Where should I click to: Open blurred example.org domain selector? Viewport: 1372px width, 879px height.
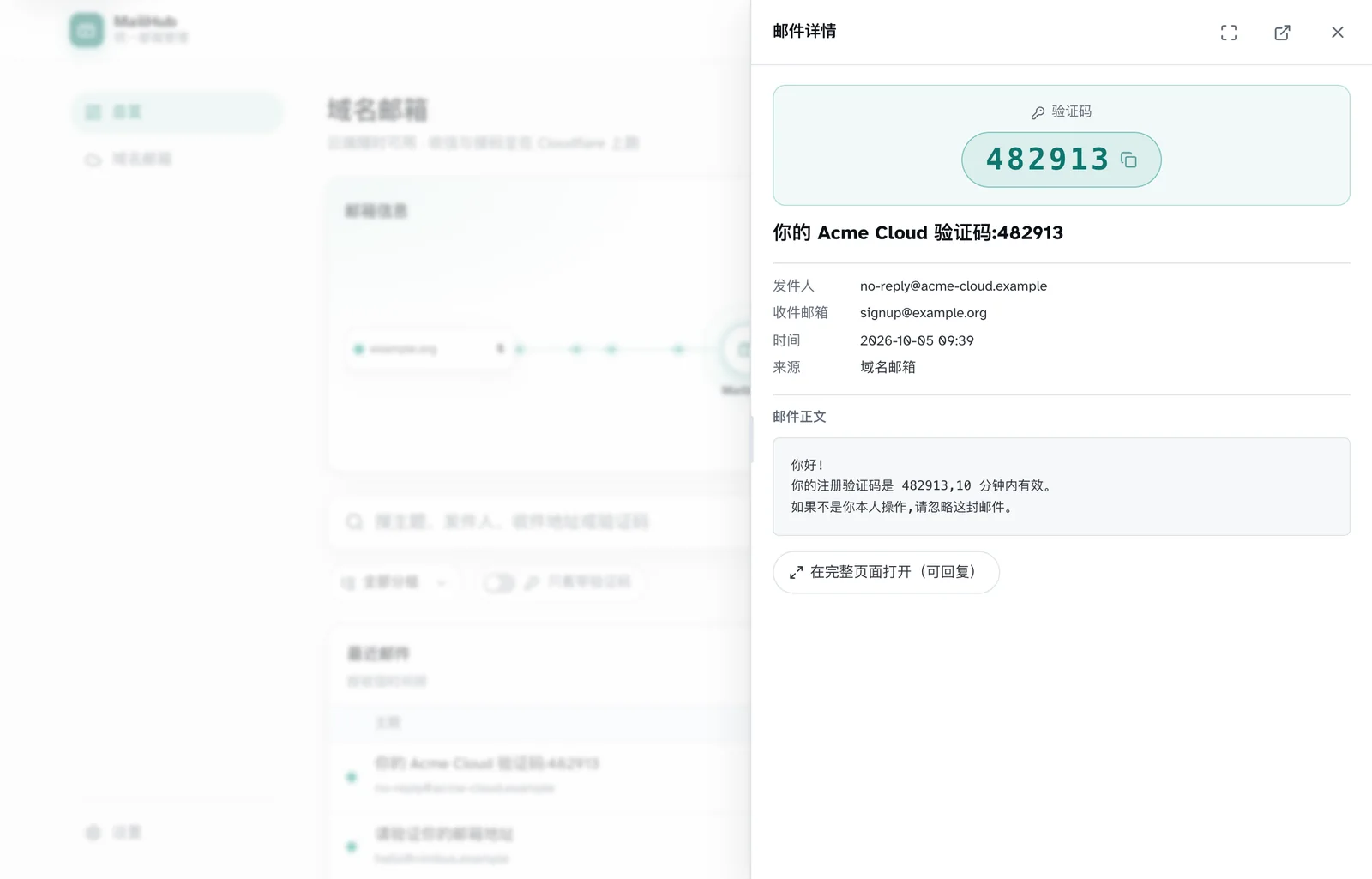point(430,349)
